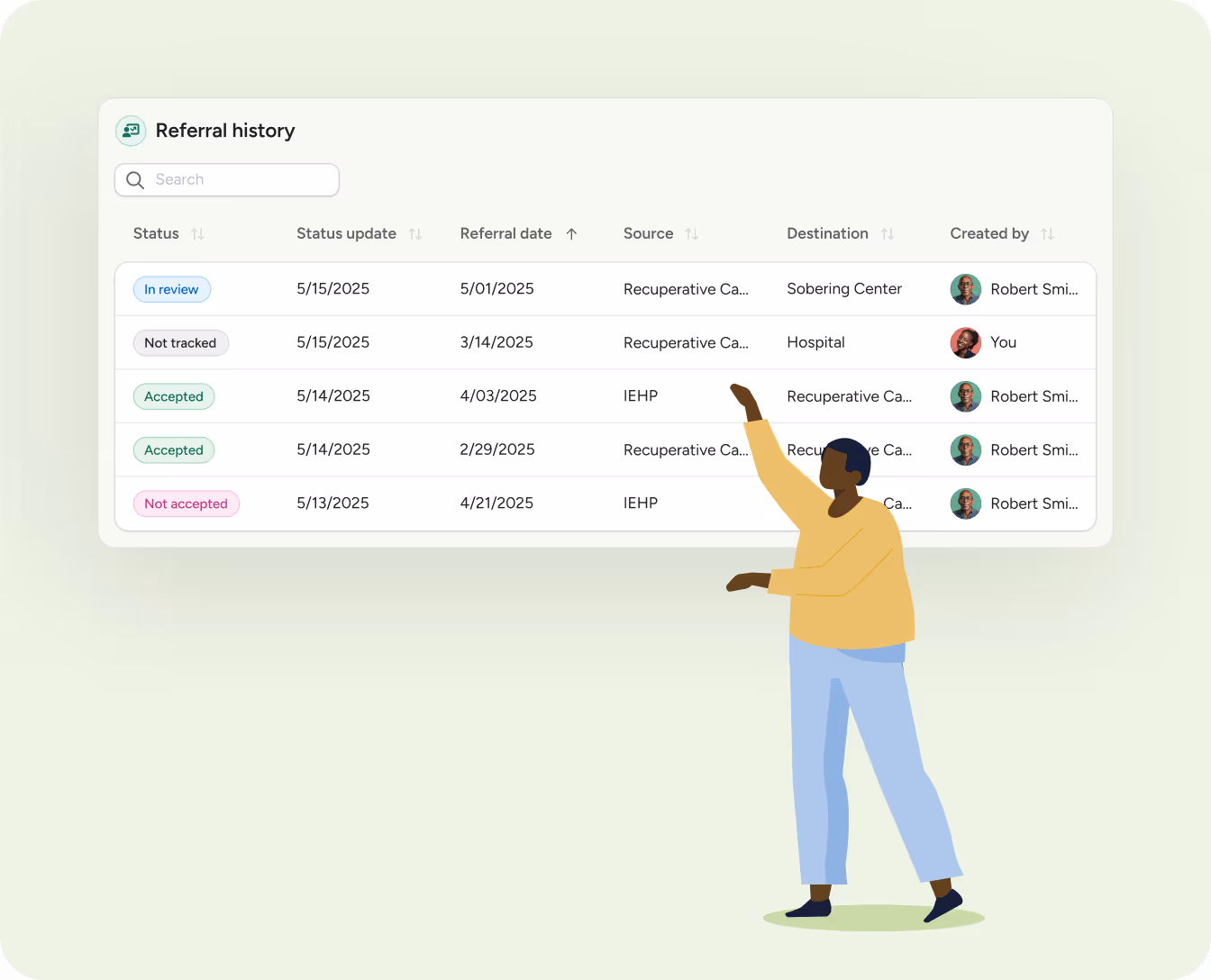The height and width of the screenshot is (980, 1211).
Task: Toggle sorting on the Status column
Action: click(196, 233)
